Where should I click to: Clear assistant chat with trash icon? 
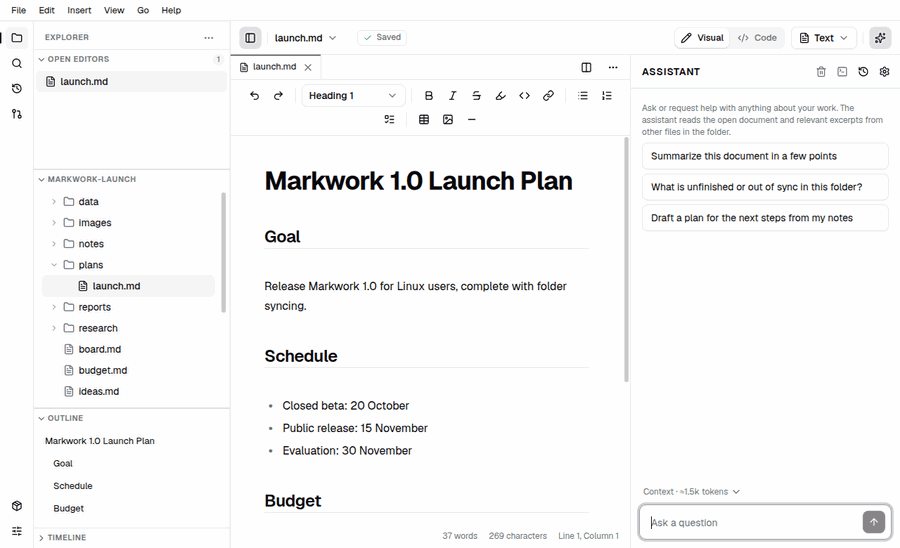click(821, 72)
